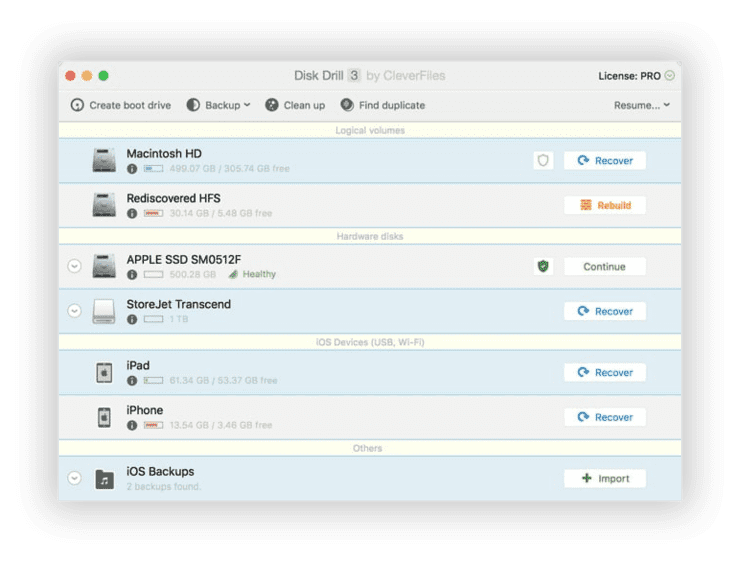Click the StoreJet Transcend external drive icon
Screen dimensions: 739x561
point(104,311)
